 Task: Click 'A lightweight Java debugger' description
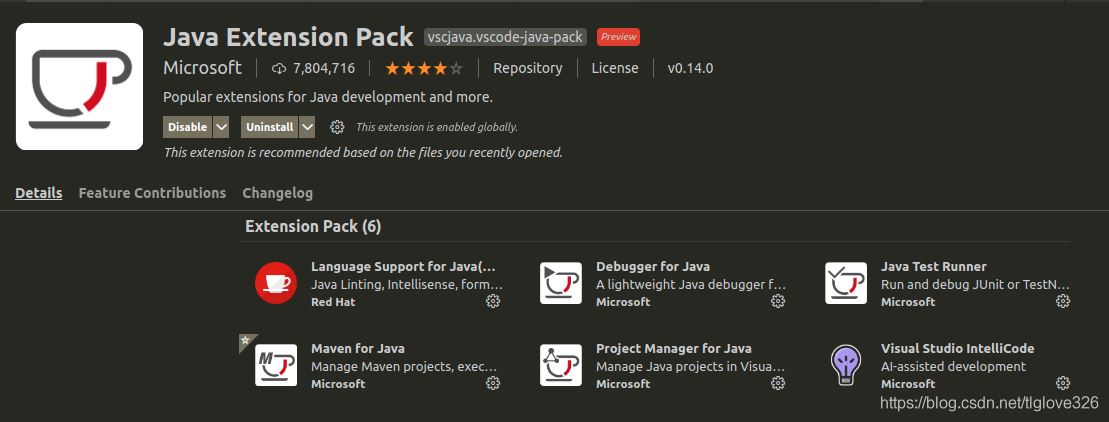tap(691, 284)
